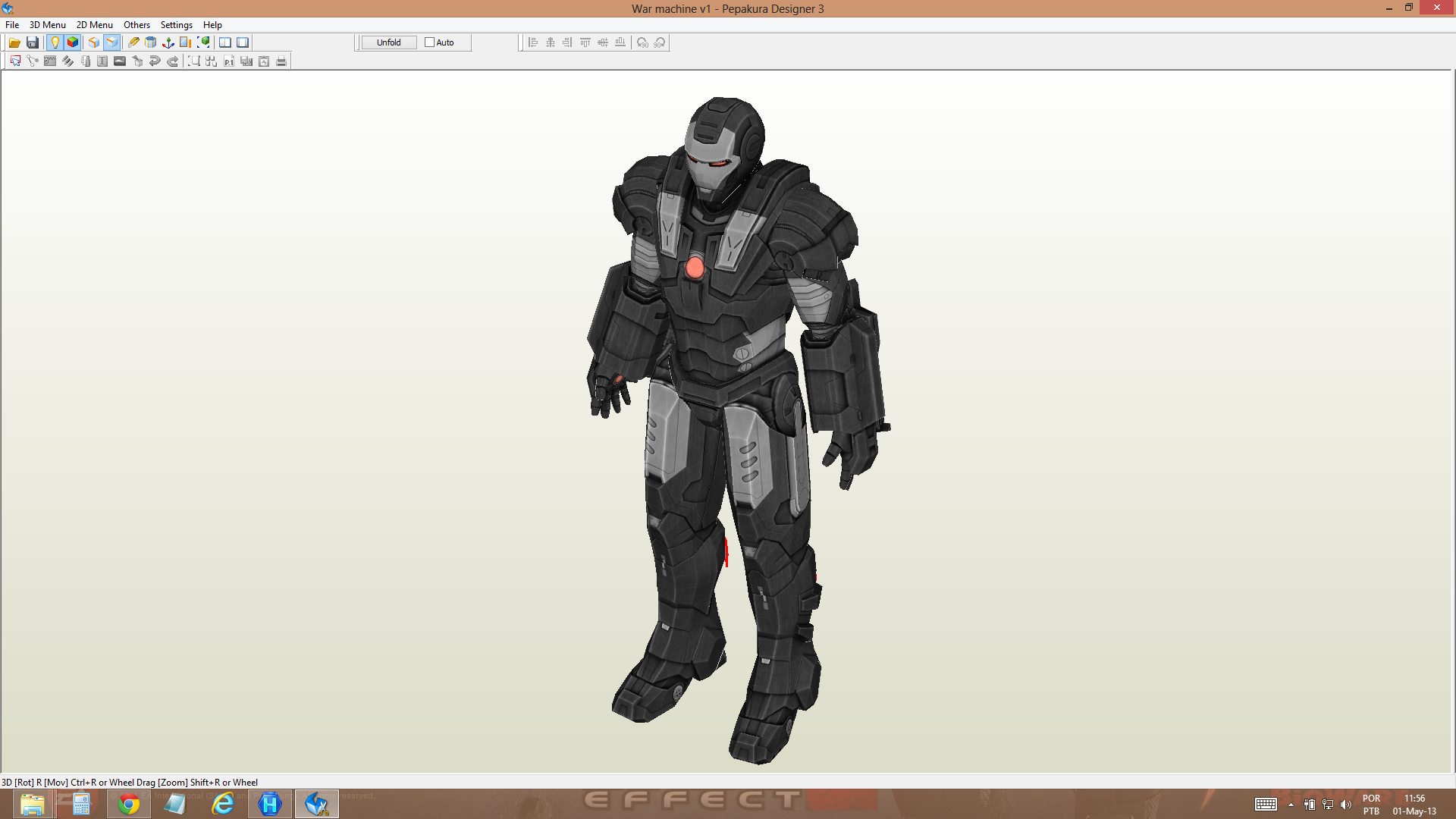Open the Help menu
This screenshot has height=819, width=1456.
212,25
